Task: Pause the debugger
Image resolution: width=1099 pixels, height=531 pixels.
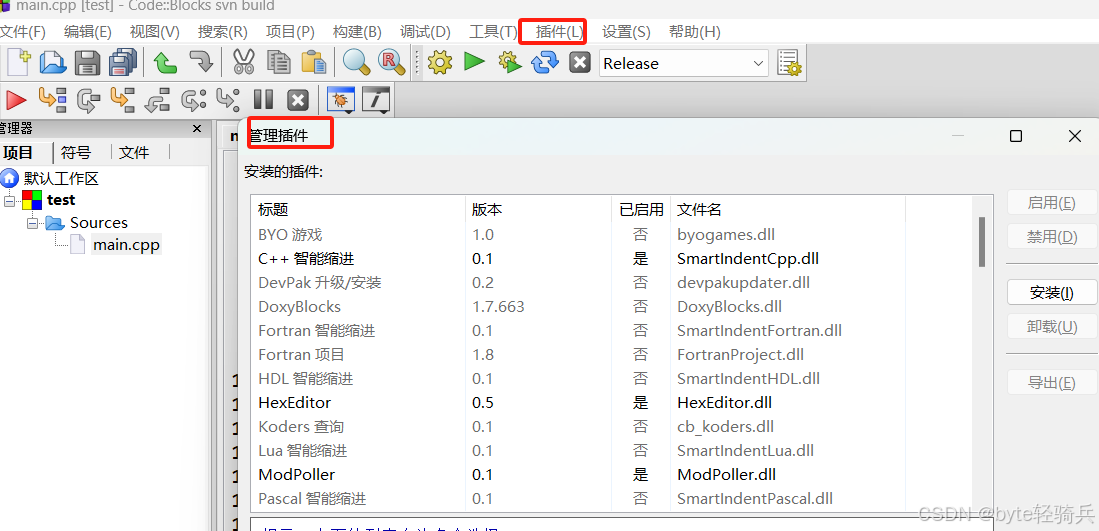Action: (x=264, y=100)
